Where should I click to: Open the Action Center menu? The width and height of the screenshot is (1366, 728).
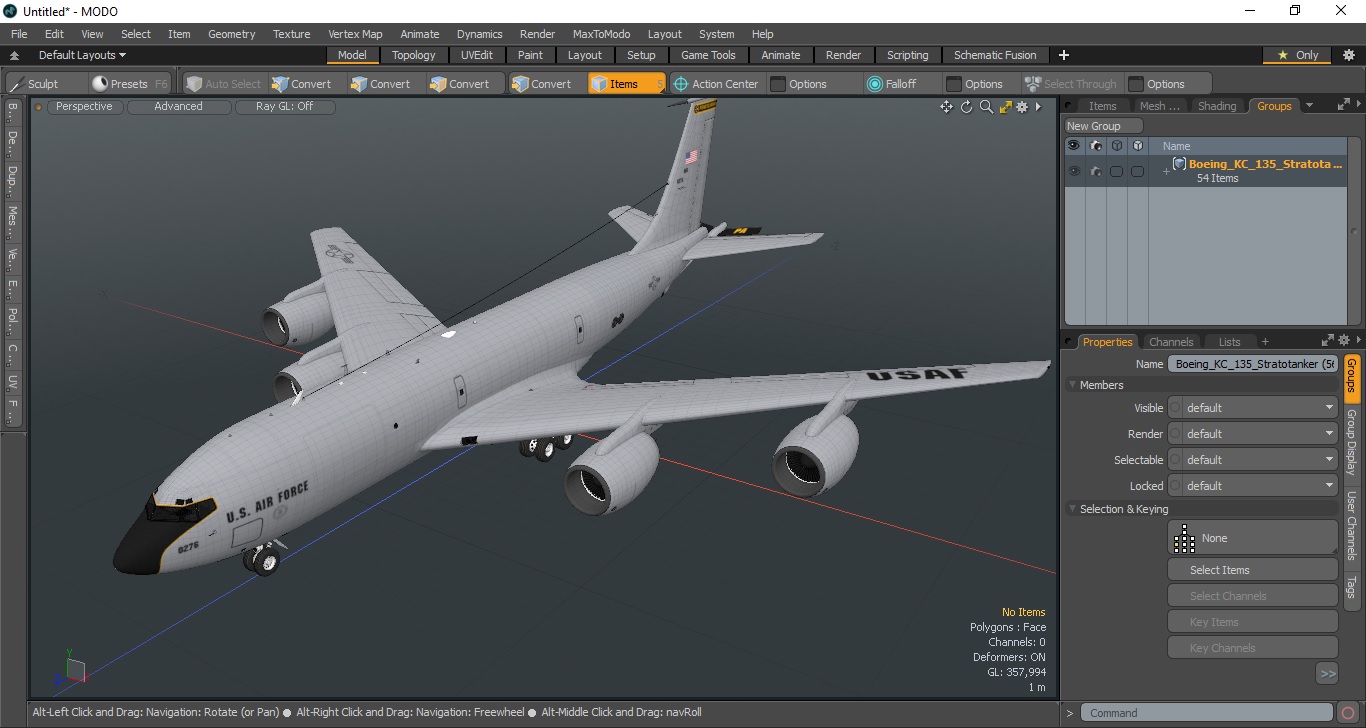coord(717,84)
